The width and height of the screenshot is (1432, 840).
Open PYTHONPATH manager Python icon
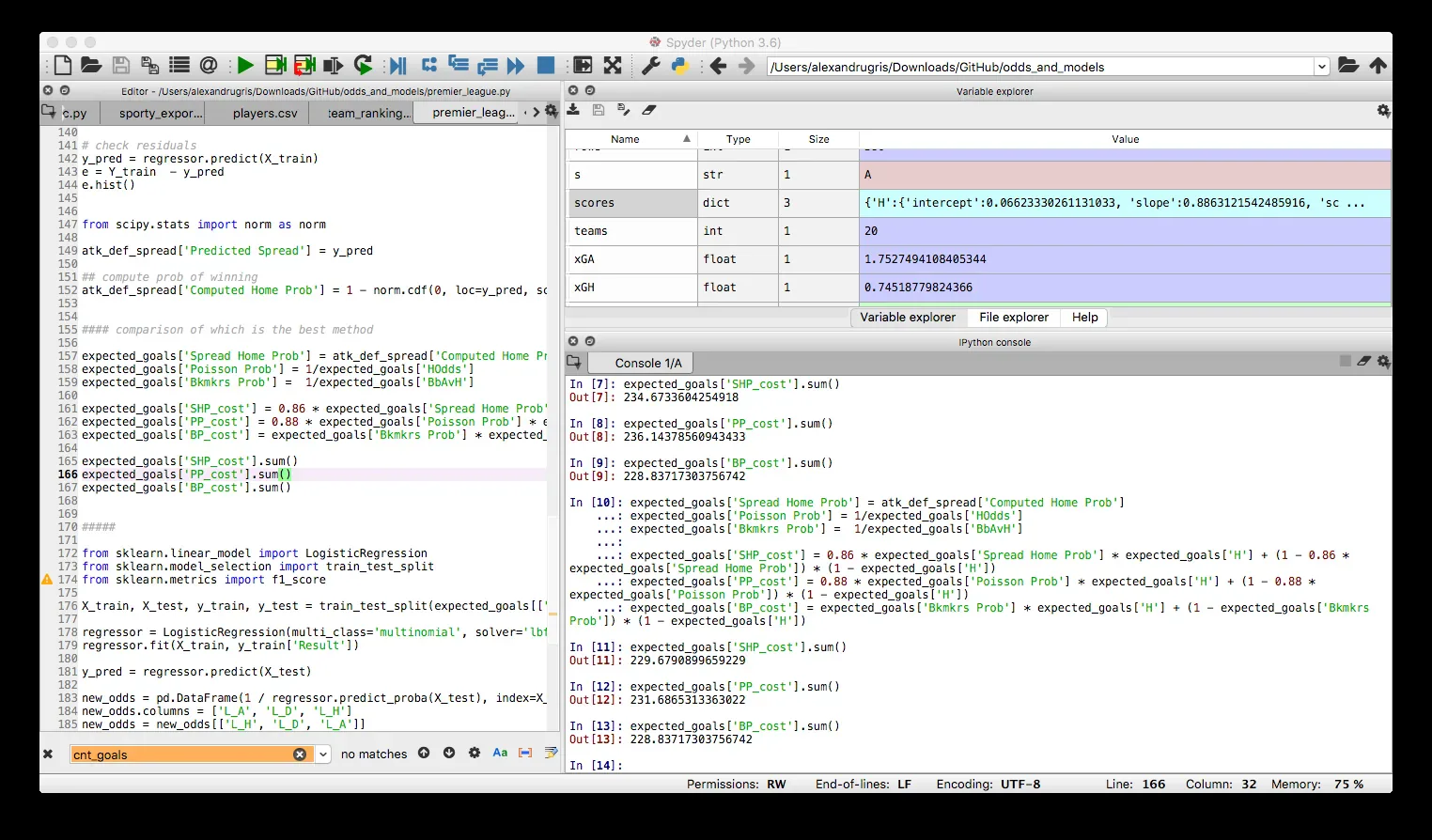click(679, 66)
